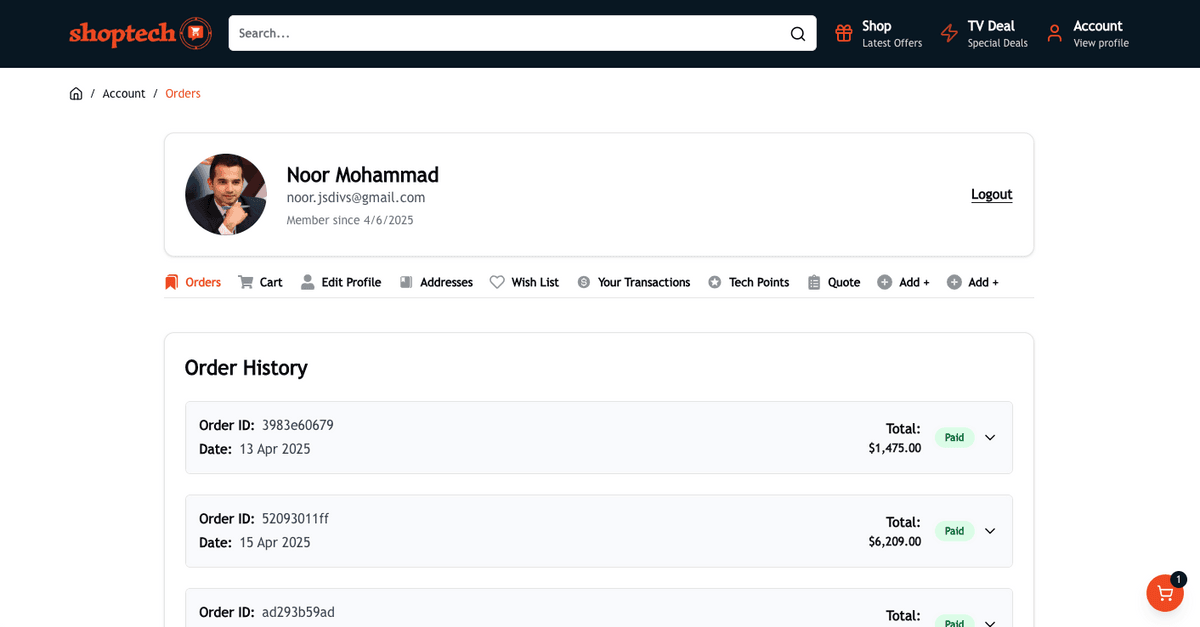Viewport: 1200px width, 627px height.
Task: Click the TV Deal lightning icon
Action: 949,33
